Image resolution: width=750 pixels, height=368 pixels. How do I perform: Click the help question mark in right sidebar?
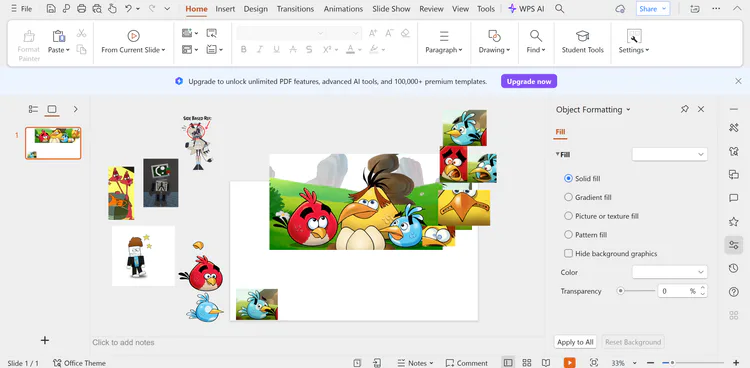733,292
